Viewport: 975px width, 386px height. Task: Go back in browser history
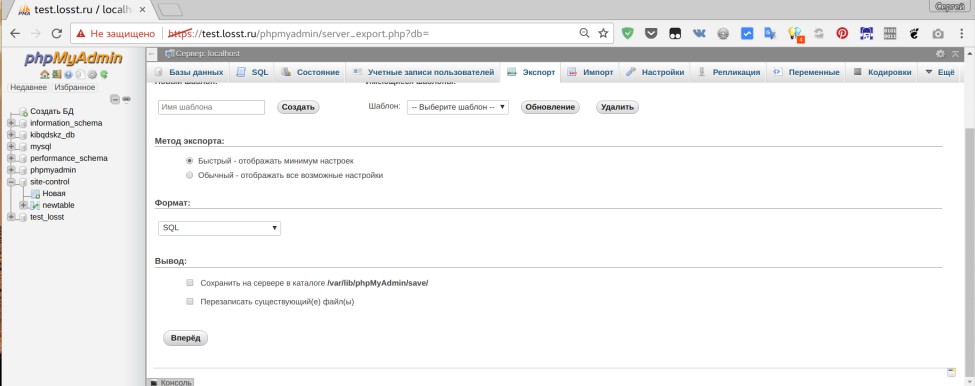pos(16,34)
